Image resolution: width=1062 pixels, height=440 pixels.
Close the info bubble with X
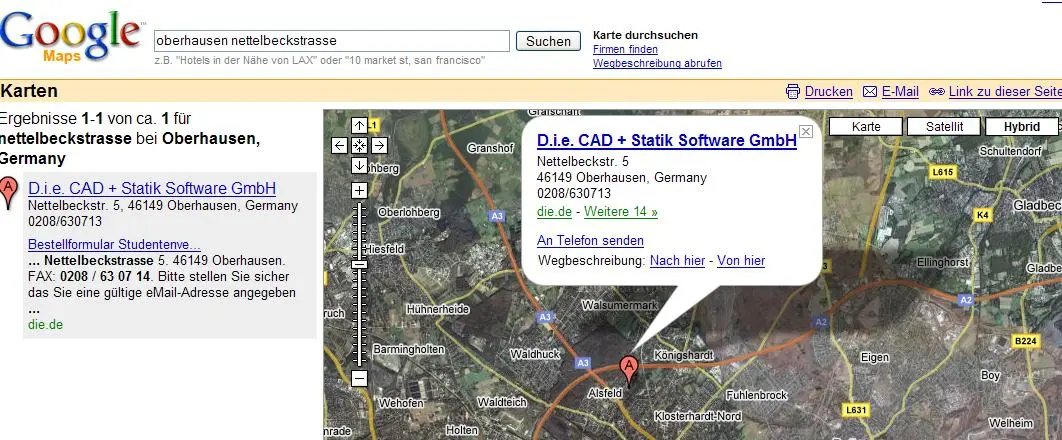(806, 132)
